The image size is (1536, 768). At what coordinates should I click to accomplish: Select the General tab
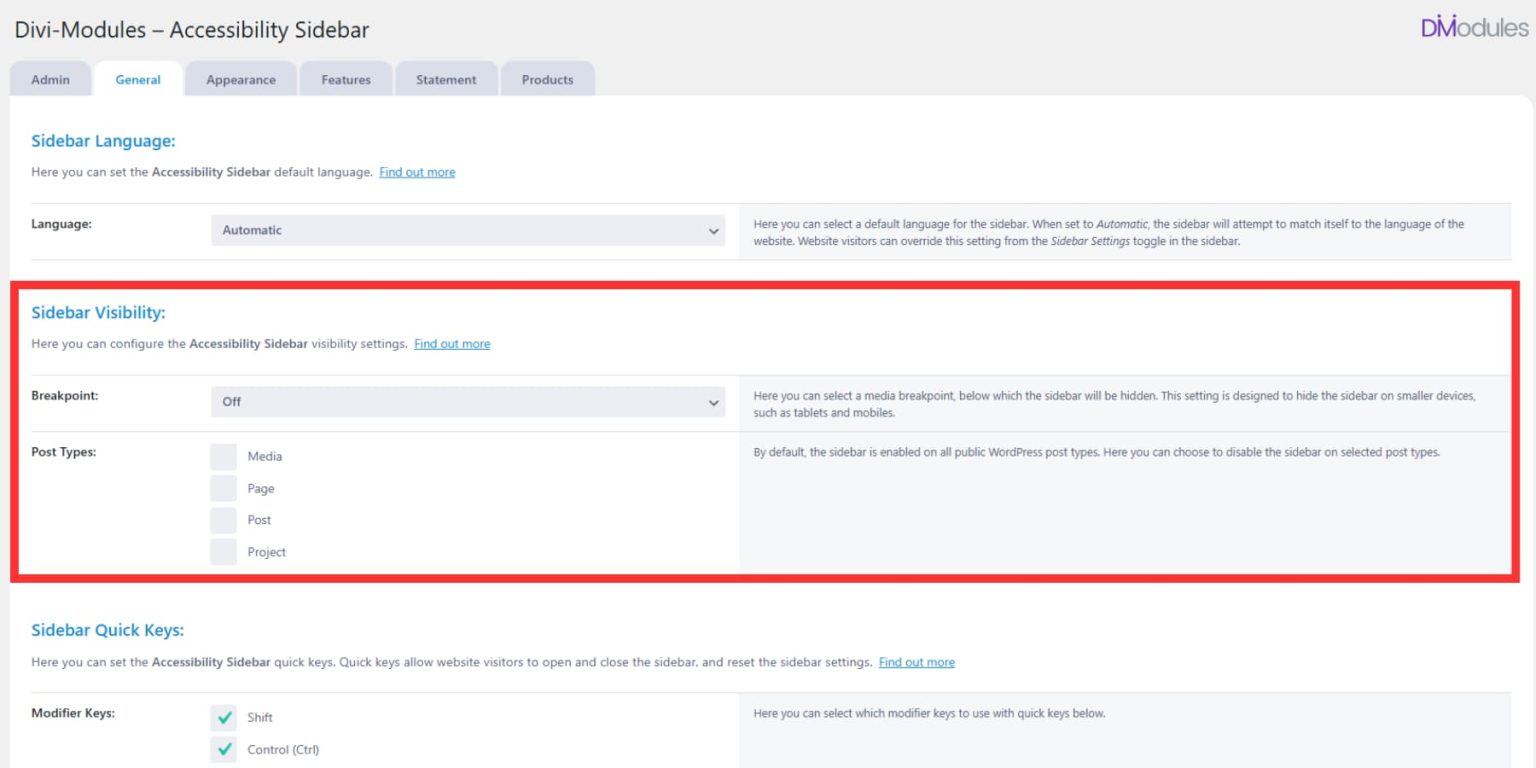tap(137, 79)
